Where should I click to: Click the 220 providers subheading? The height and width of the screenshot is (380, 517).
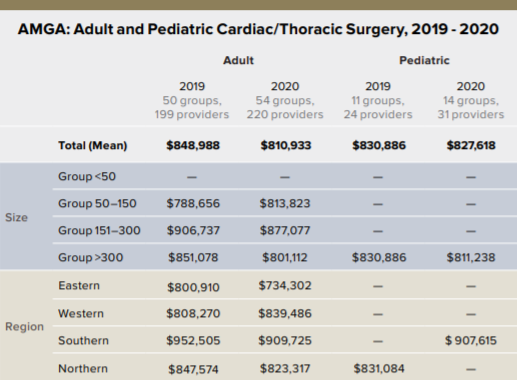(x=285, y=114)
